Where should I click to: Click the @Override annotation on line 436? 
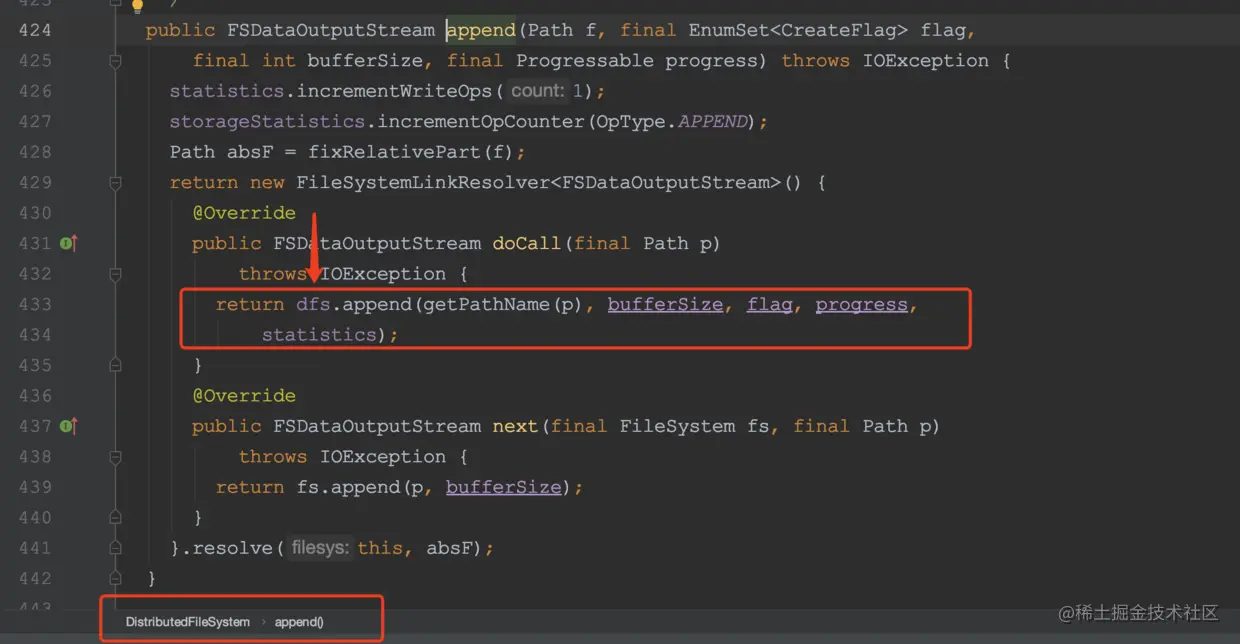[x=244, y=396]
